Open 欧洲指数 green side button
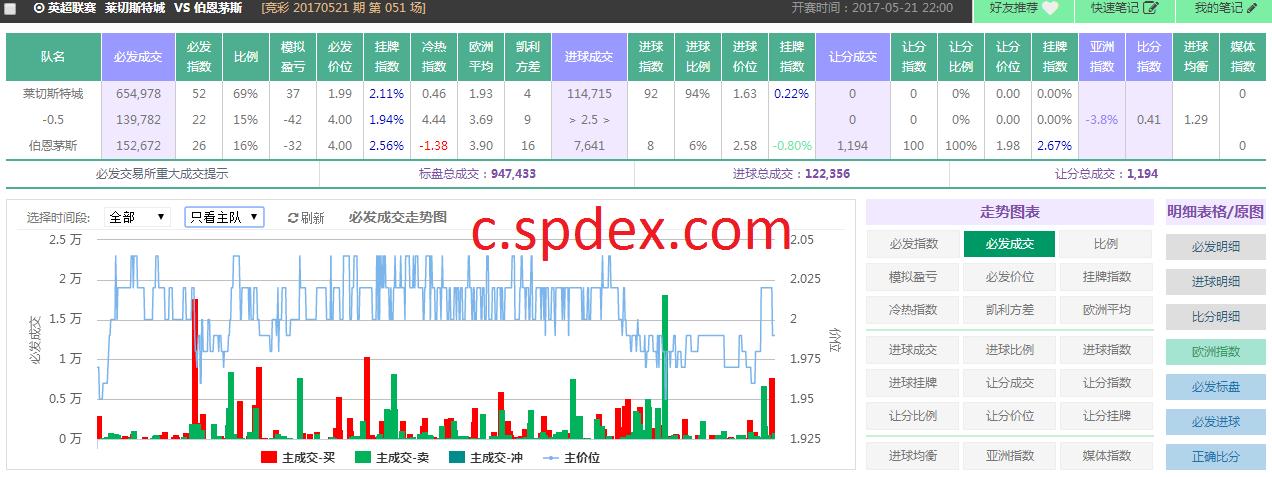1272x477 pixels. 1215,351
